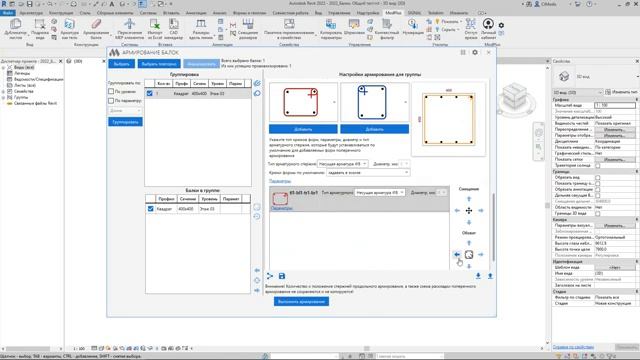Click the wrap left arrow under Обхват
The height and width of the screenshot is (360, 640).
457,254
